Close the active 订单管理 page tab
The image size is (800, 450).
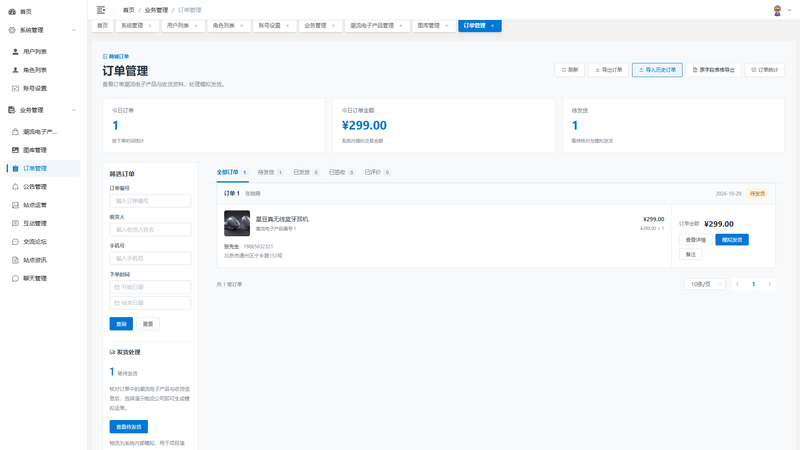point(492,26)
